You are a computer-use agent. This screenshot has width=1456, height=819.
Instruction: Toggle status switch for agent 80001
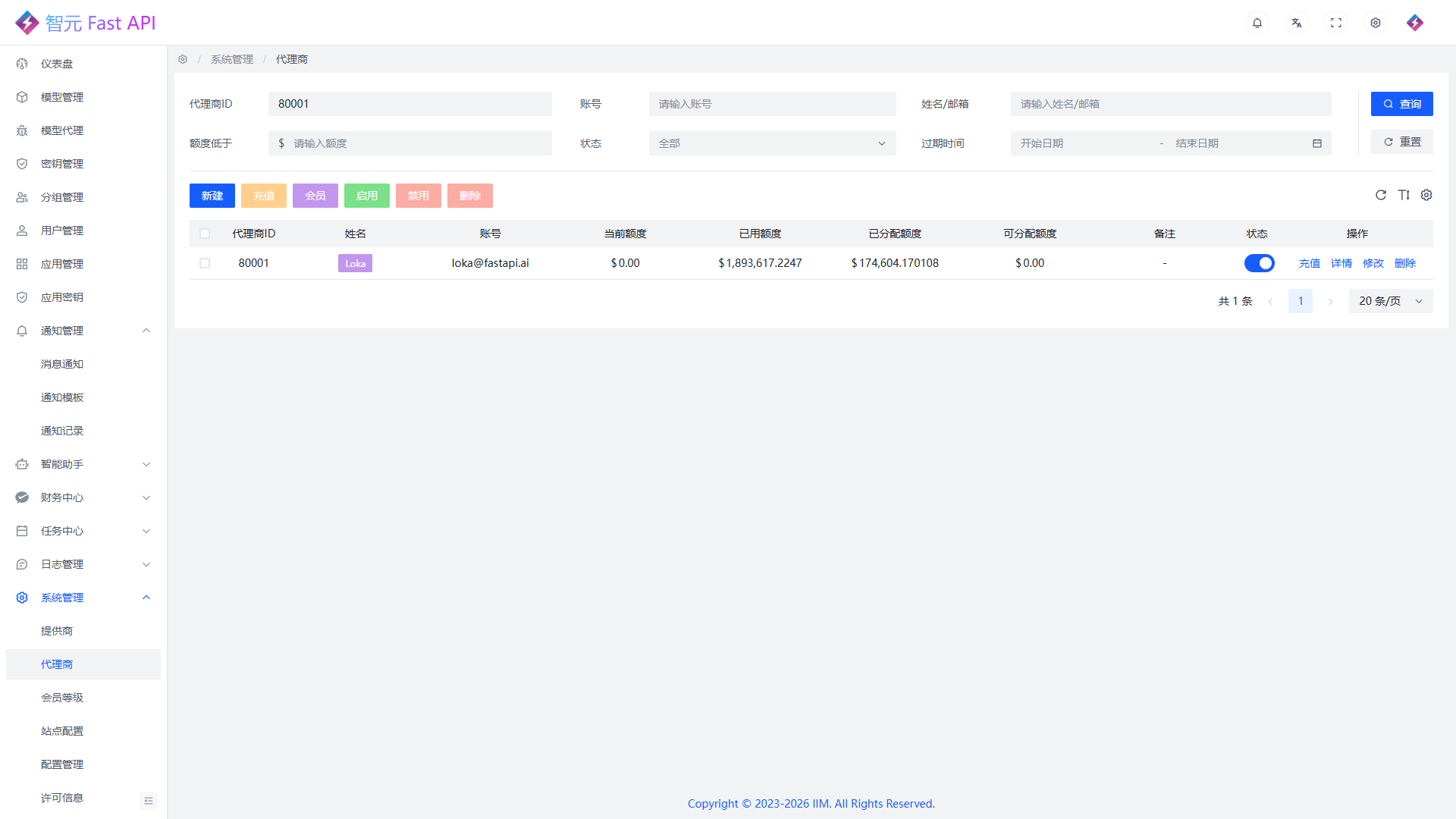pos(1259,263)
